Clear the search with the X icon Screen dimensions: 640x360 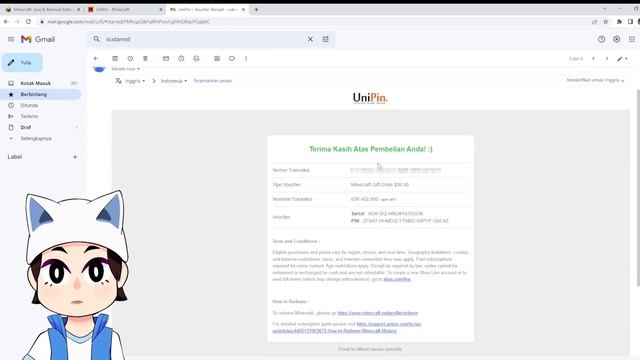(310, 39)
